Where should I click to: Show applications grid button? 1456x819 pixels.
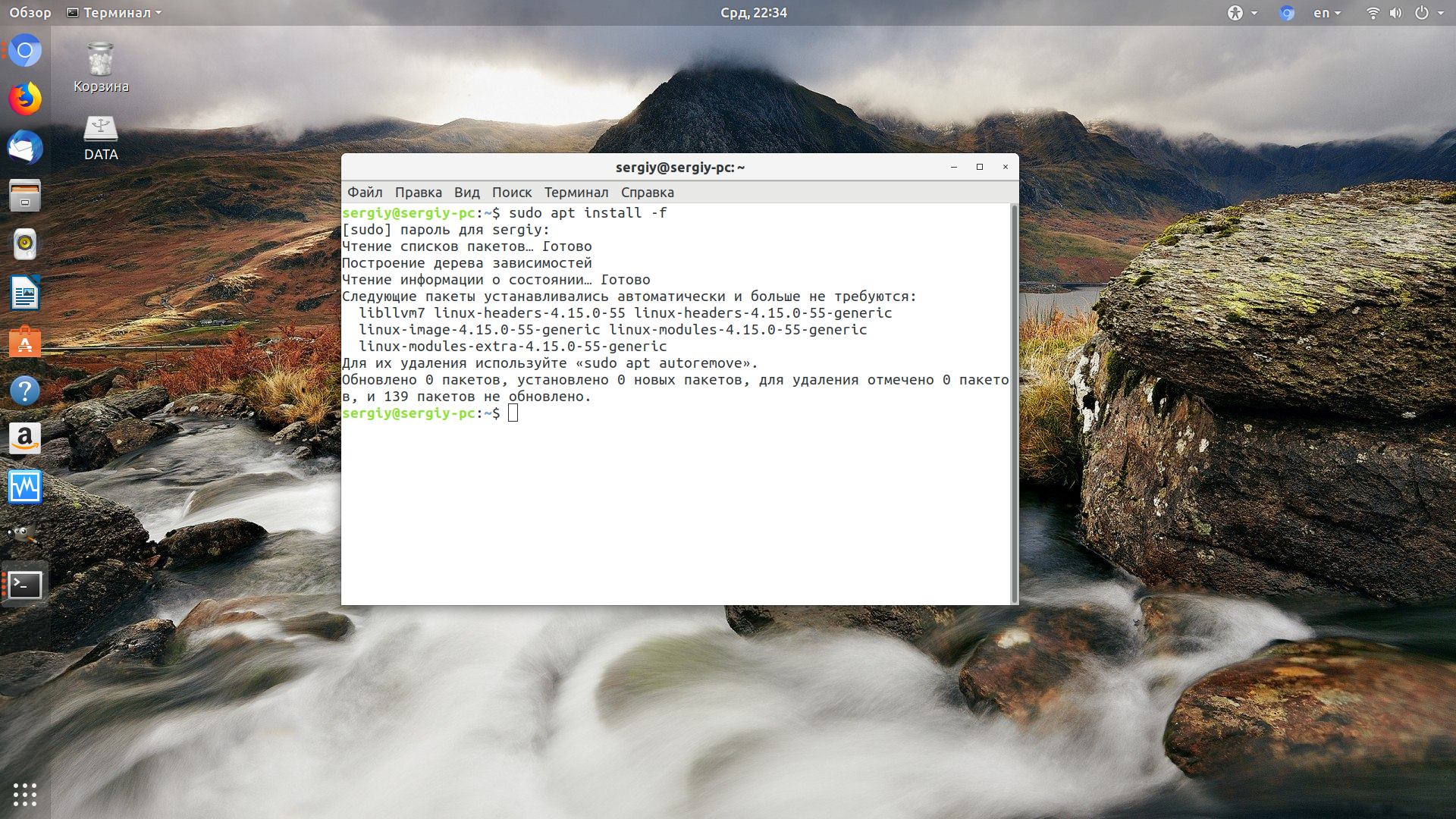coord(25,794)
